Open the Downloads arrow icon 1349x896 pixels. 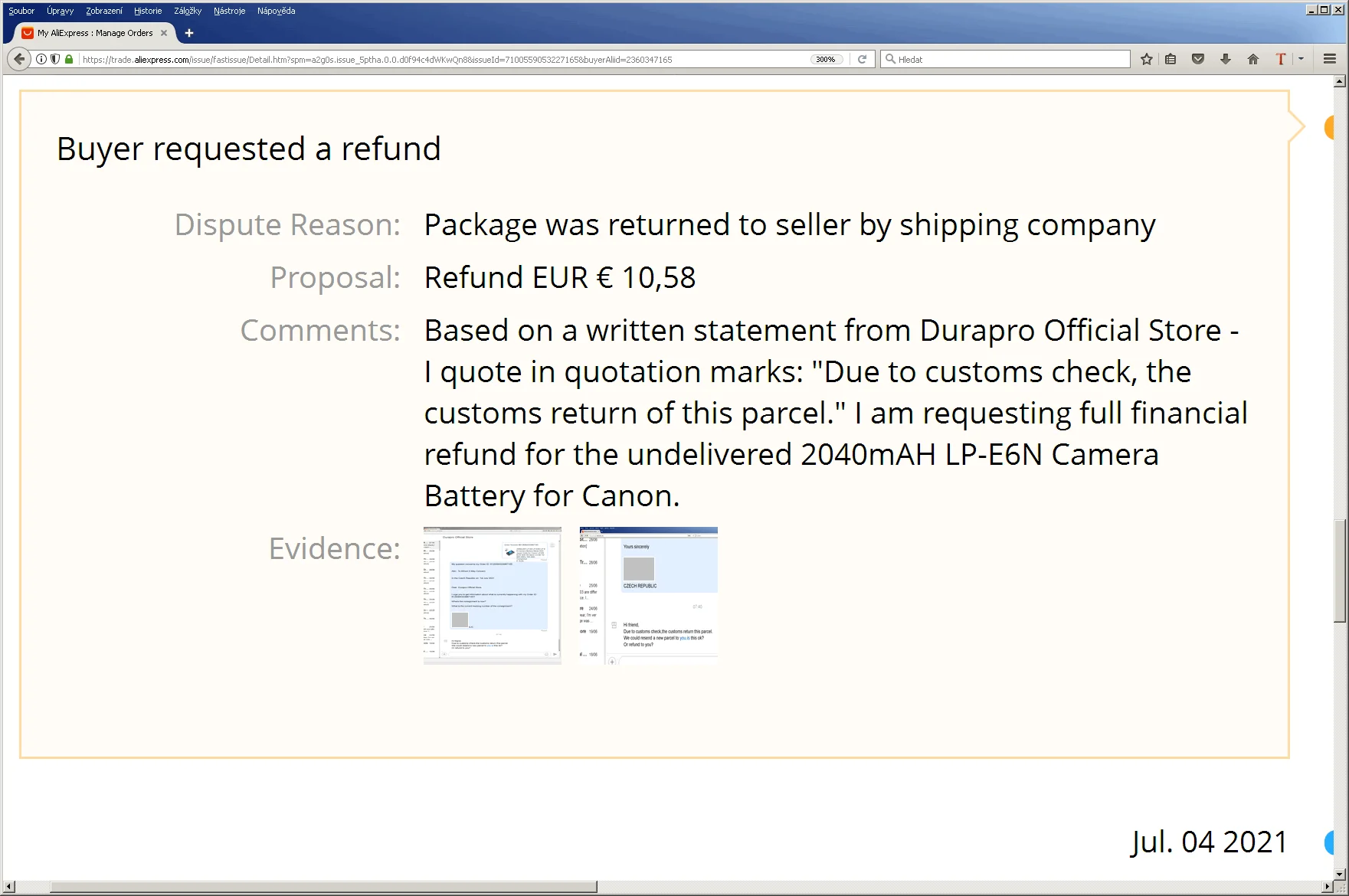pyautogui.click(x=1226, y=59)
